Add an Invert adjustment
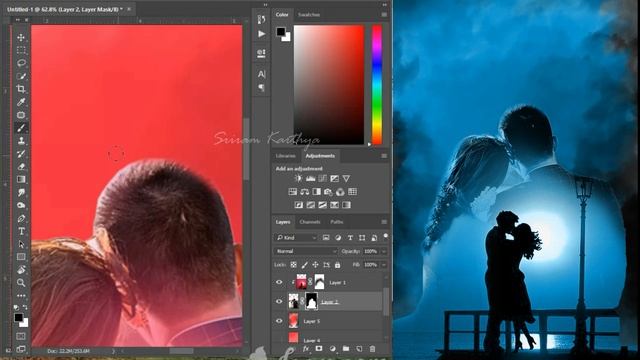 click(x=298, y=205)
